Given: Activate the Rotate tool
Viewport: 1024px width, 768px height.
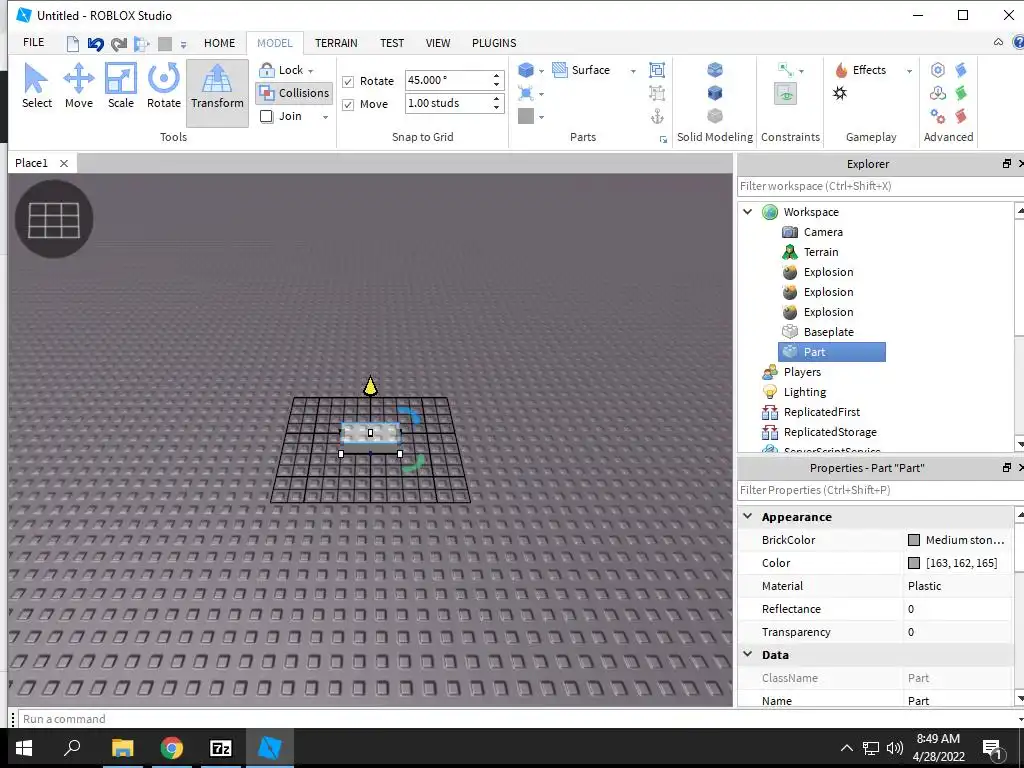Looking at the screenshot, I should coord(163,86).
